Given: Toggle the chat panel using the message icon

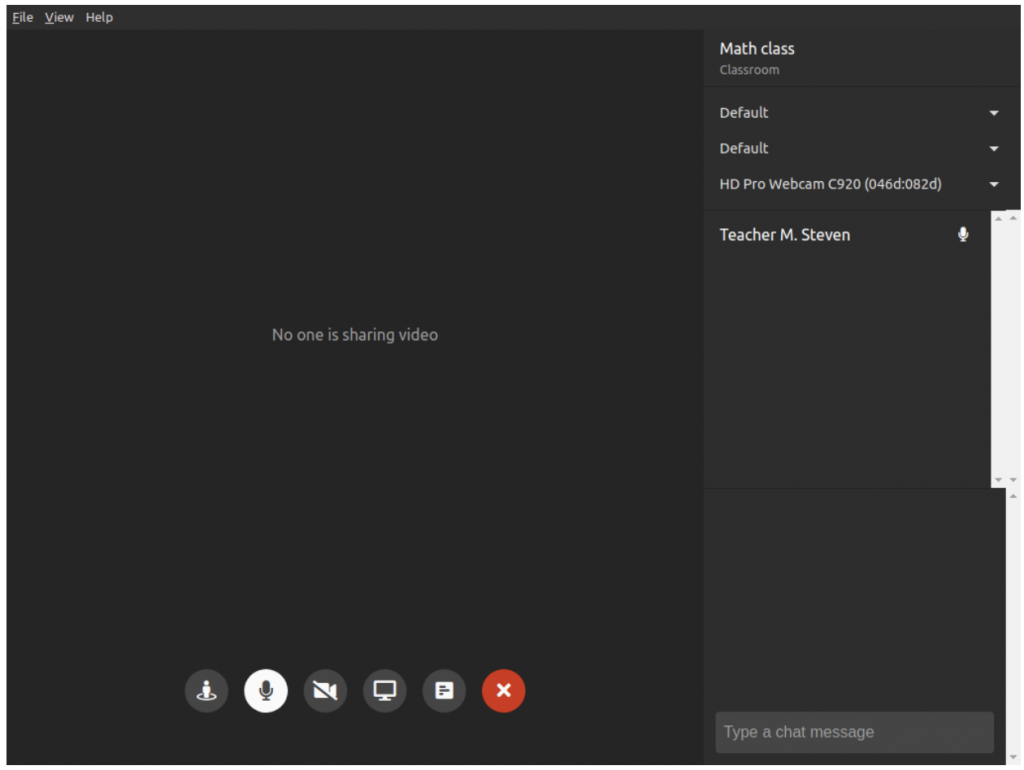Looking at the screenshot, I should click(x=444, y=691).
